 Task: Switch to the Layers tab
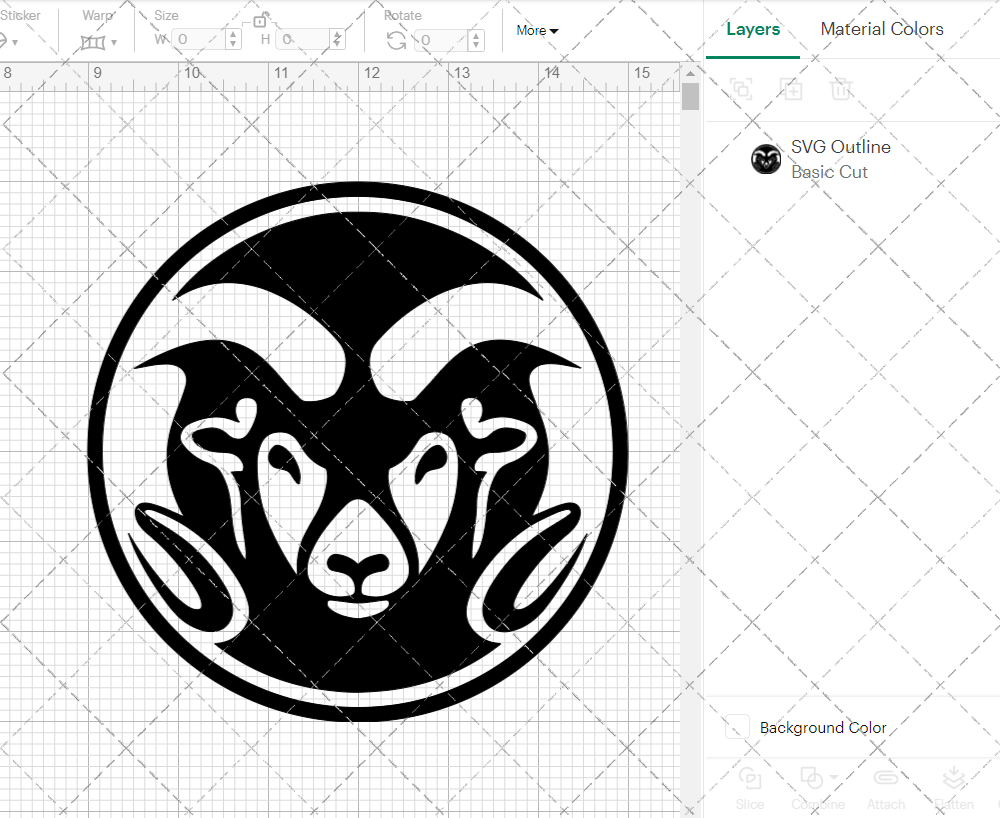point(753,29)
